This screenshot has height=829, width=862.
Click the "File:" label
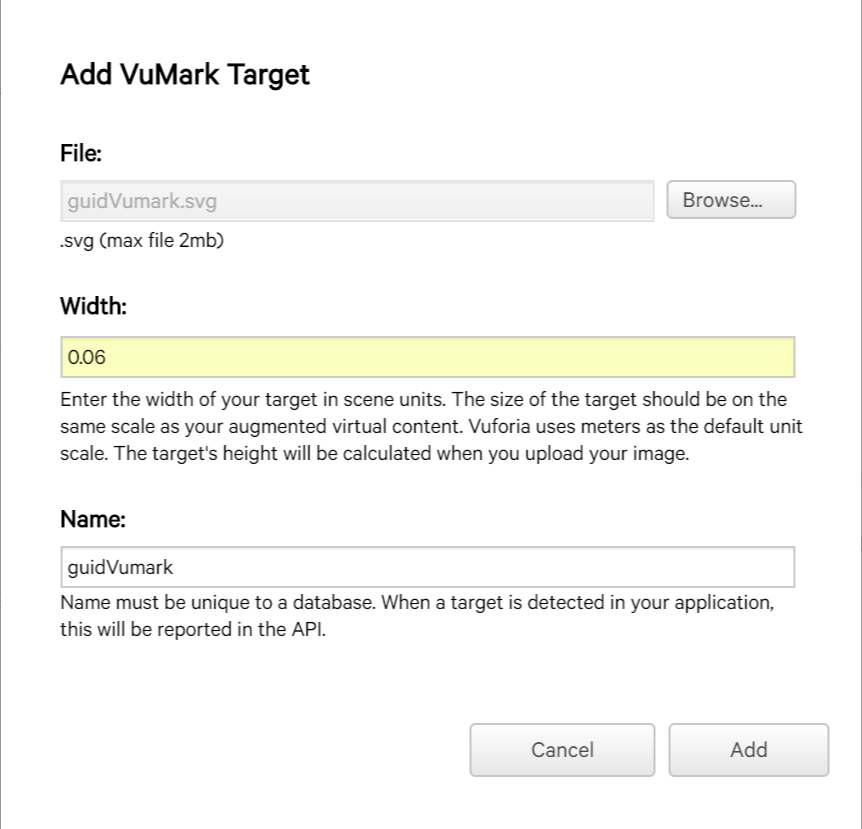pyautogui.click(x=82, y=153)
